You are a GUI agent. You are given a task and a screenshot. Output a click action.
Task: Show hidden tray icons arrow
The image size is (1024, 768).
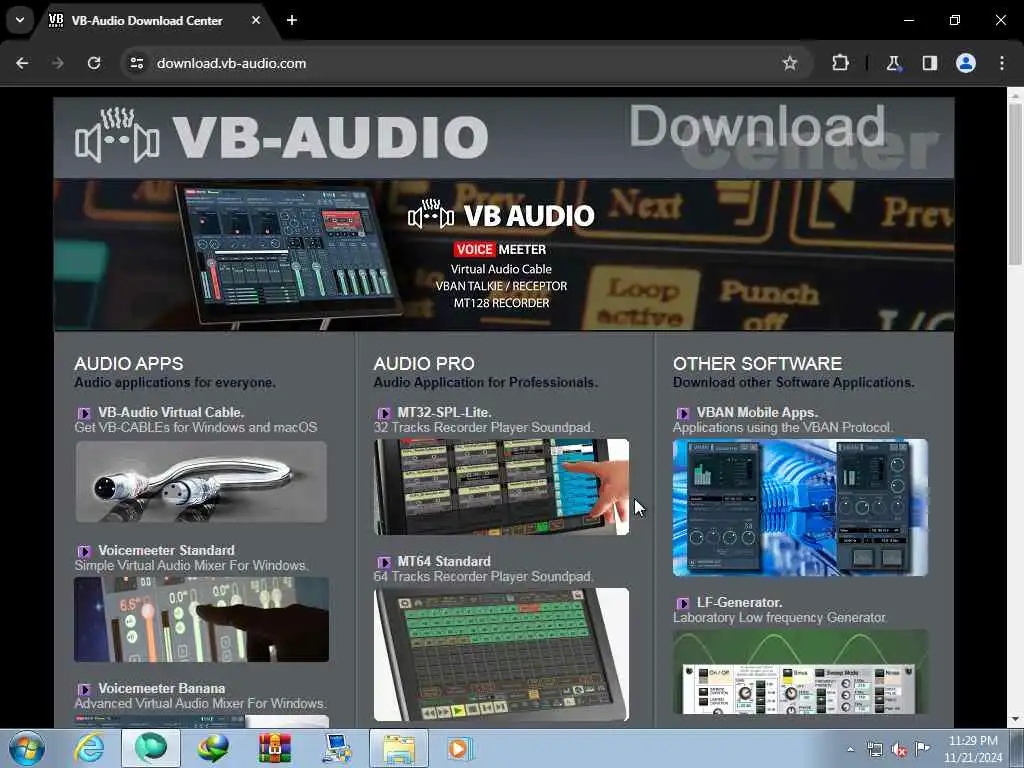point(850,750)
